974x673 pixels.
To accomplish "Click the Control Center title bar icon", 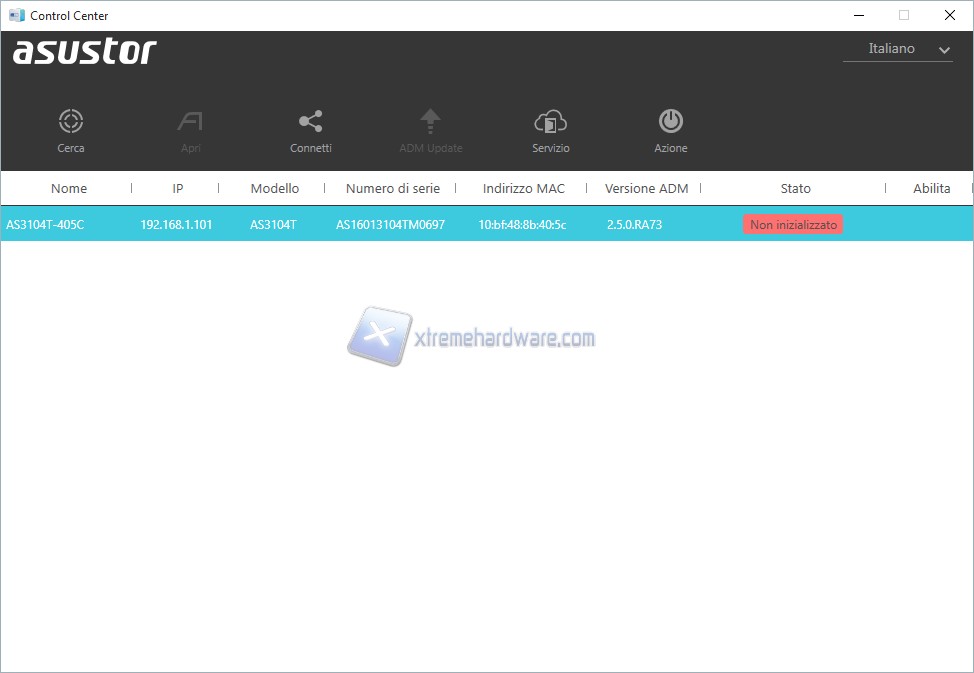I will (x=17, y=15).
